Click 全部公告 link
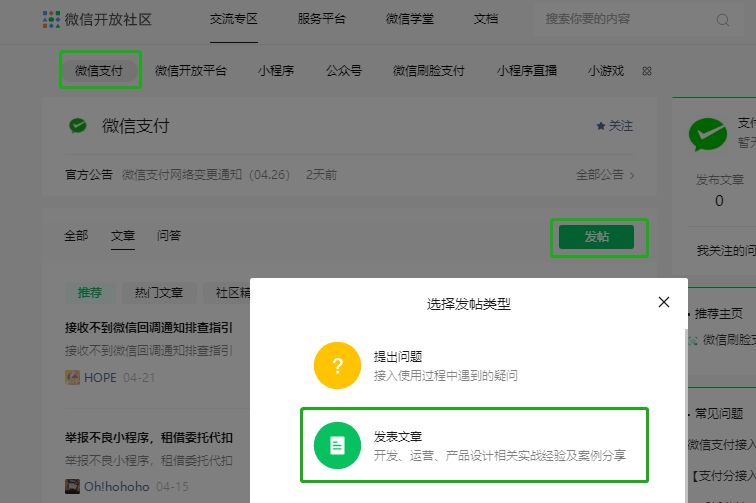Image resolution: width=756 pixels, height=503 pixels. 600,175
